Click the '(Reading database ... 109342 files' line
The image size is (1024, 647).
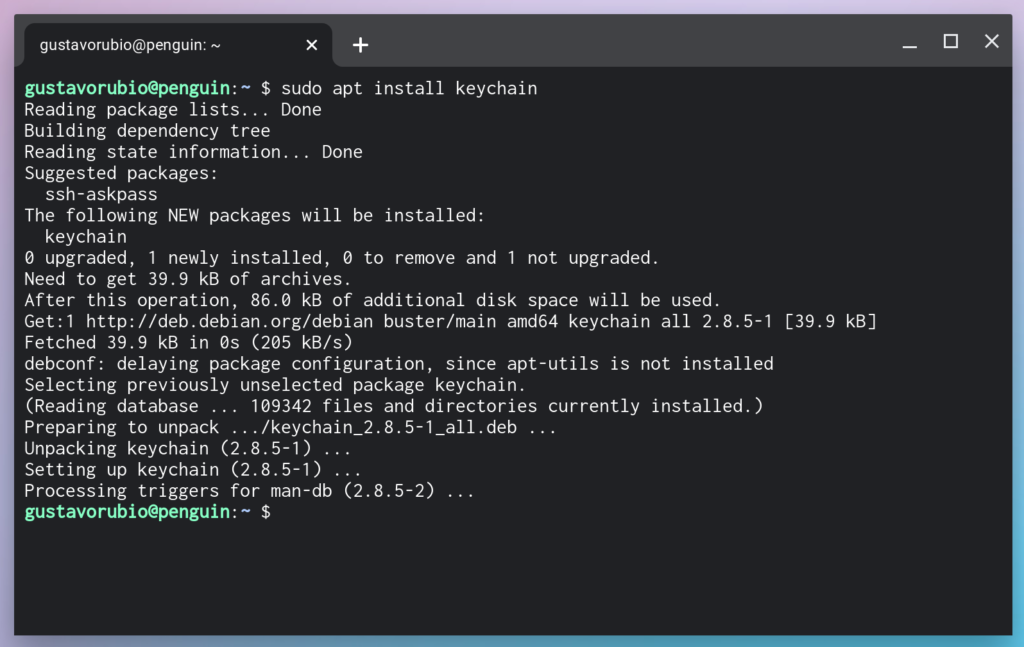click(x=393, y=406)
